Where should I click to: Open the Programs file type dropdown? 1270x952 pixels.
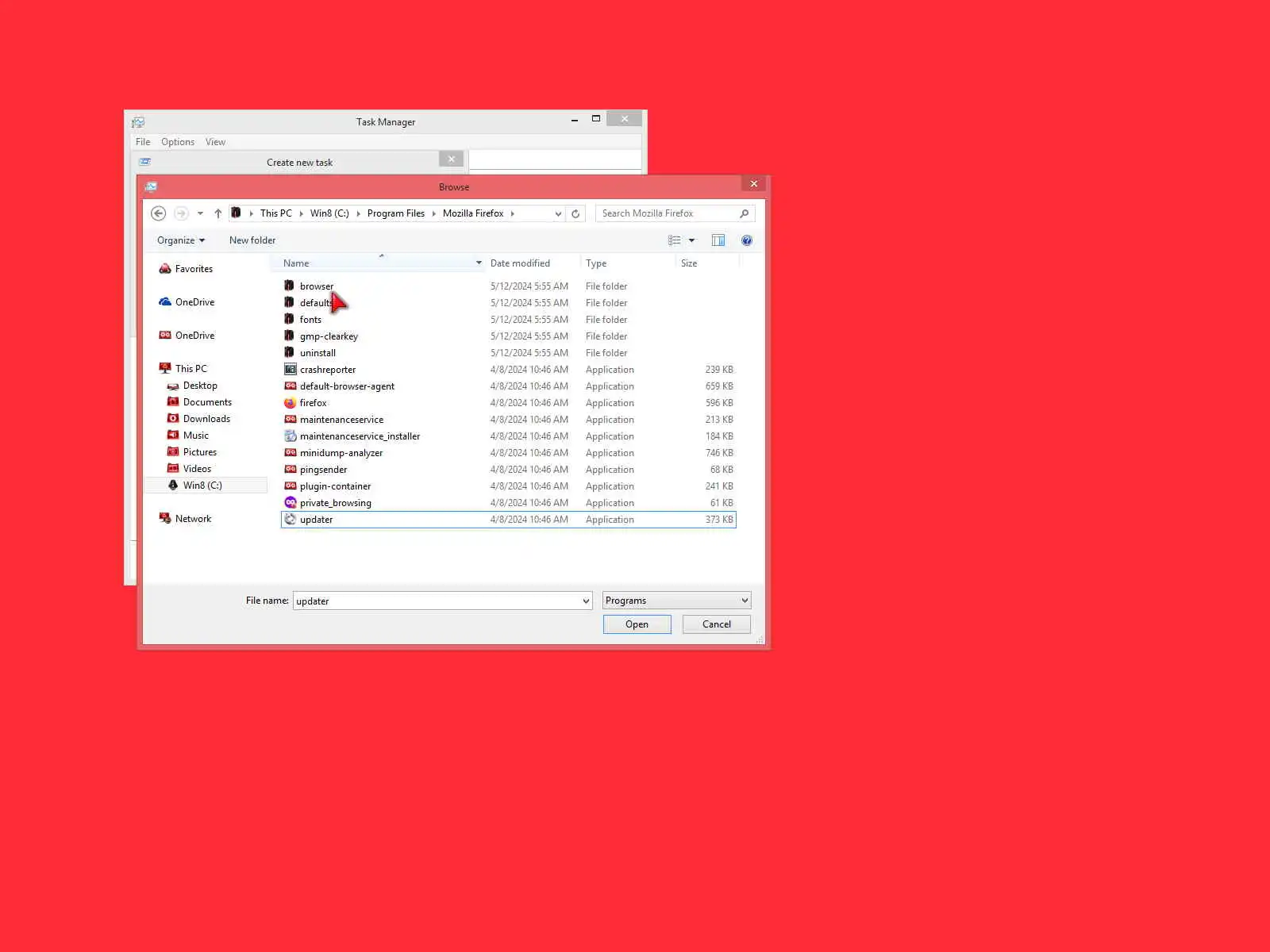pos(676,601)
